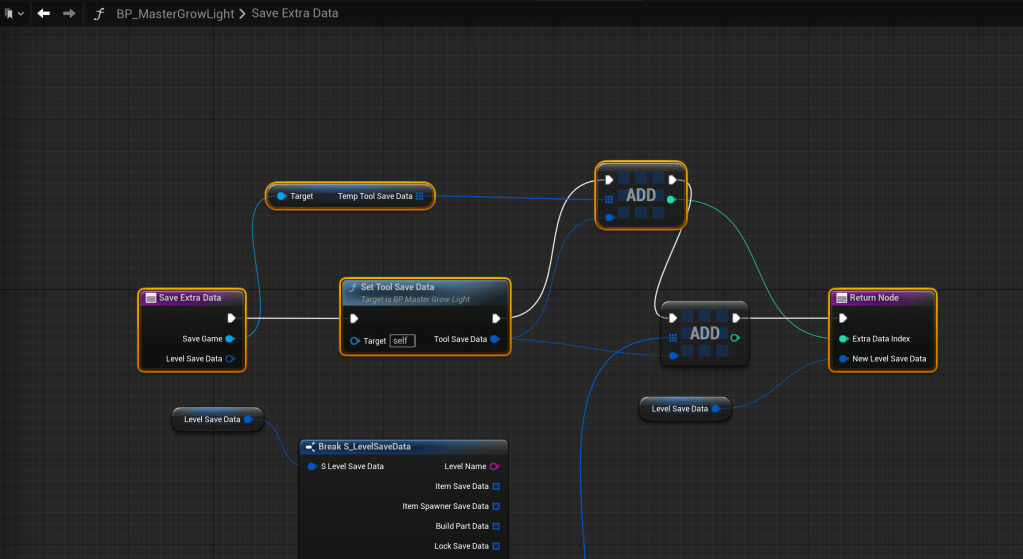Click the Save Game output pin
Screen dimensions: 1023x559
(x=230, y=339)
